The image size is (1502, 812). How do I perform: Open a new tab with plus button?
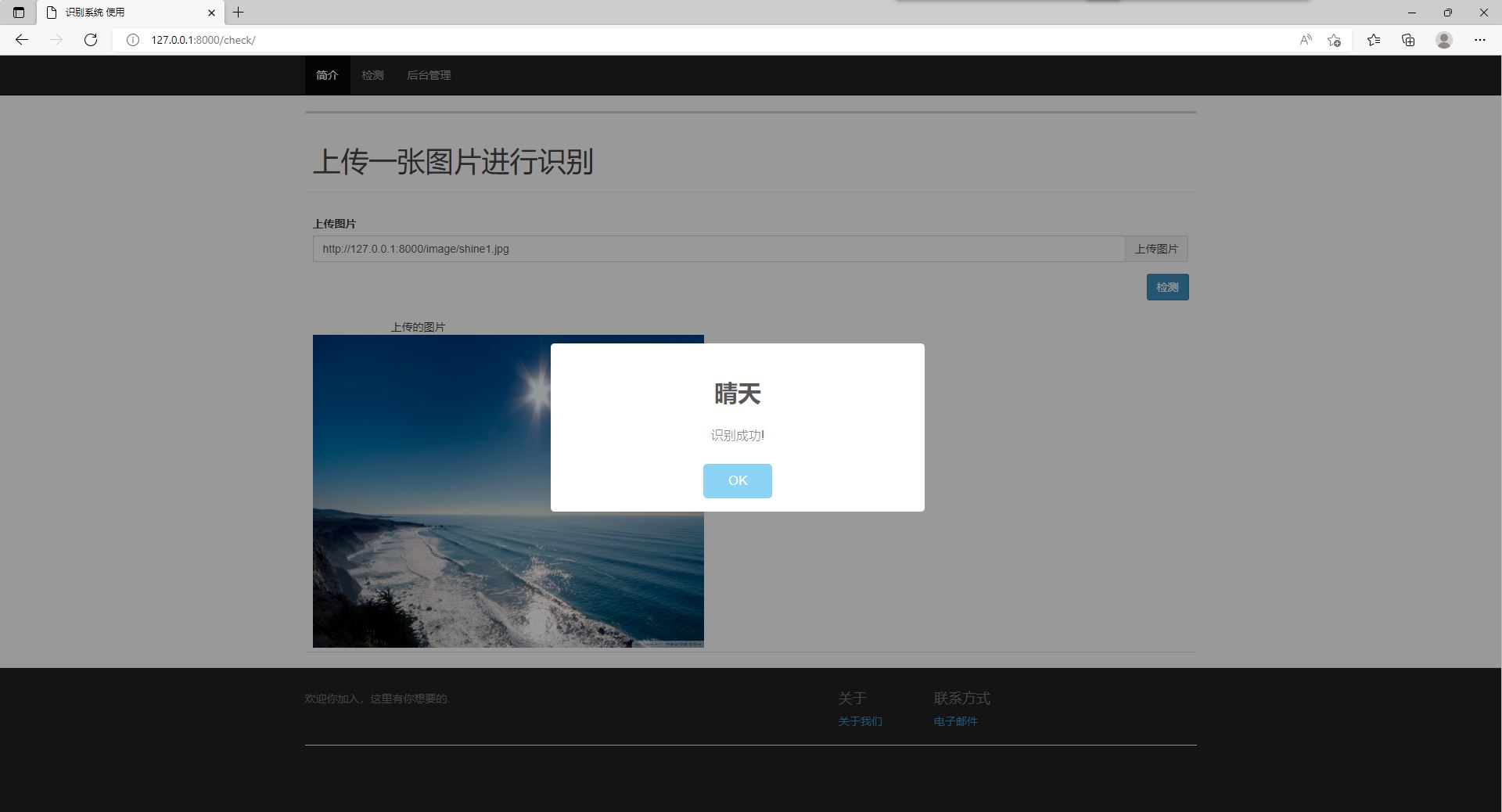239,13
